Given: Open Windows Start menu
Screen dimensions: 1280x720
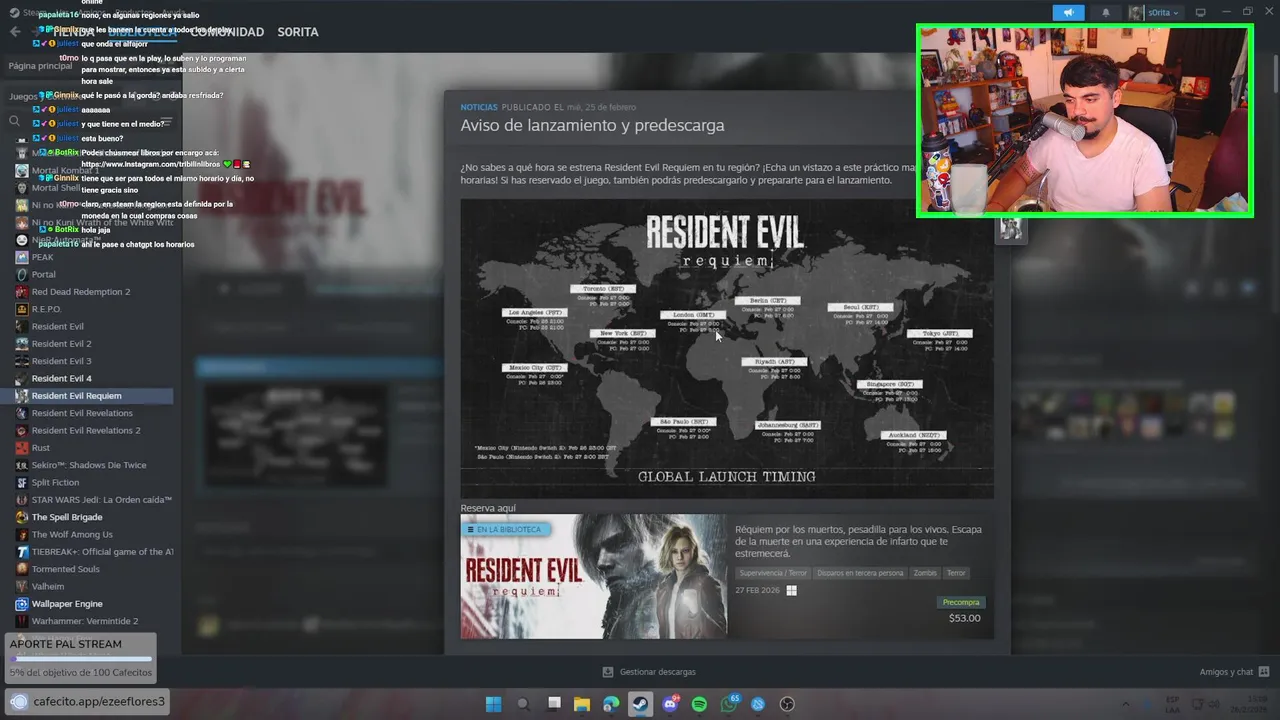Looking at the screenshot, I should pos(493,704).
